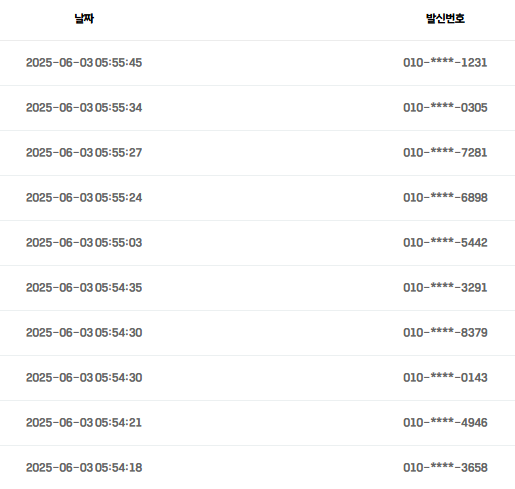Click sender number 010-****-6898
This screenshot has height=489, width=515.
click(445, 197)
